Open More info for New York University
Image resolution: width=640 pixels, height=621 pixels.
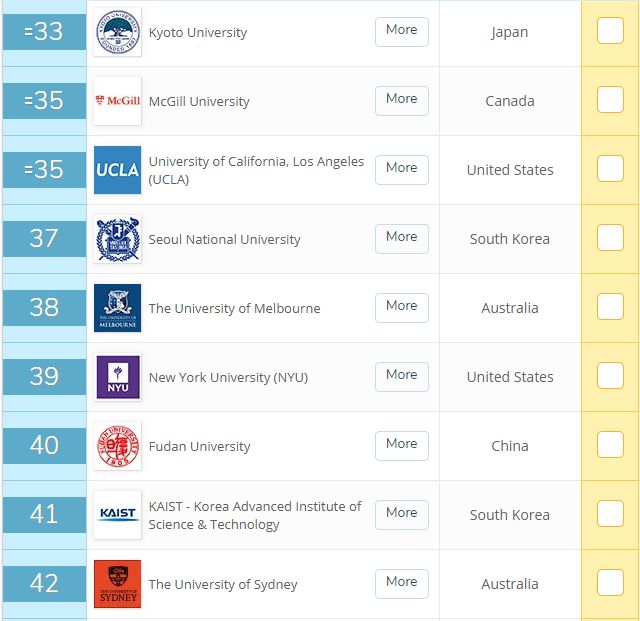coord(401,376)
